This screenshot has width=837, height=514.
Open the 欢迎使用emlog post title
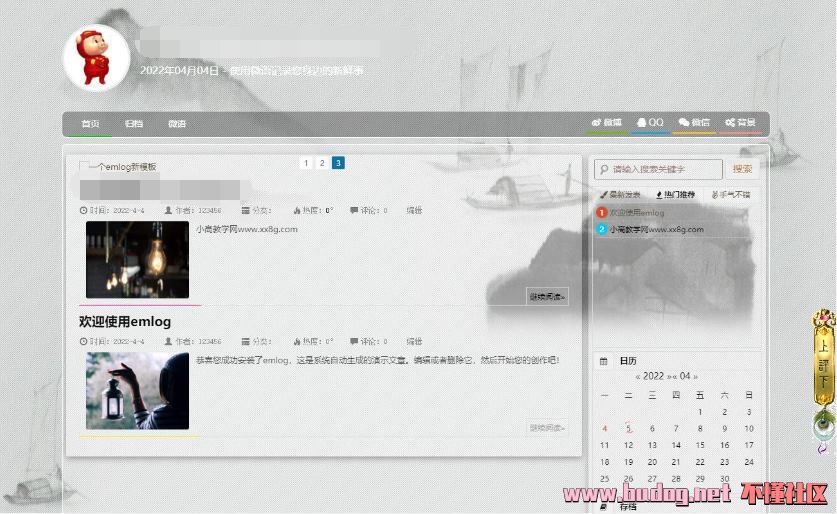tap(125, 322)
